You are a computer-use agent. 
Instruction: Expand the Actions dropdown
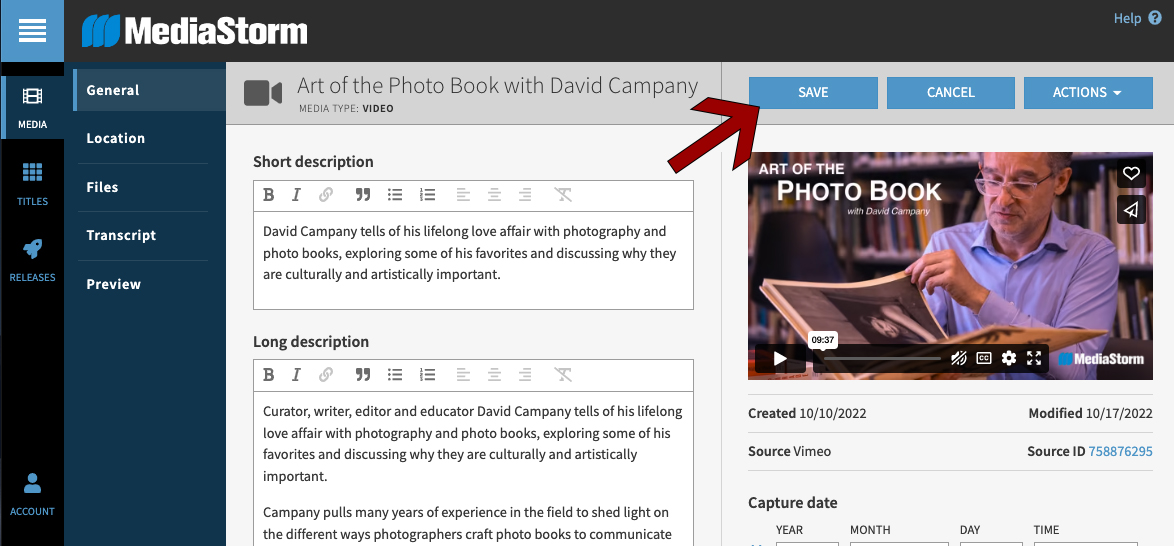pyautogui.click(x=1088, y=92)
